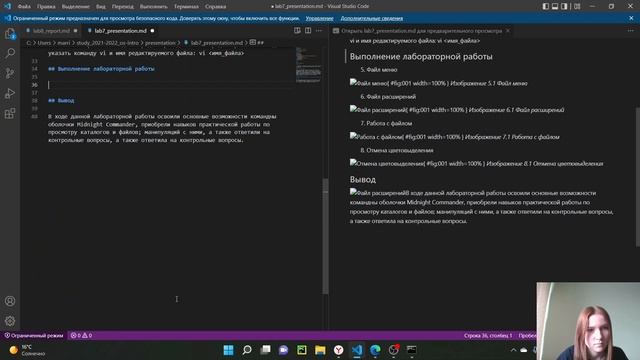This screenshot has width=640, height=360.
Task: Click the '6. Файл расширений' preview item
Action: 388,97
